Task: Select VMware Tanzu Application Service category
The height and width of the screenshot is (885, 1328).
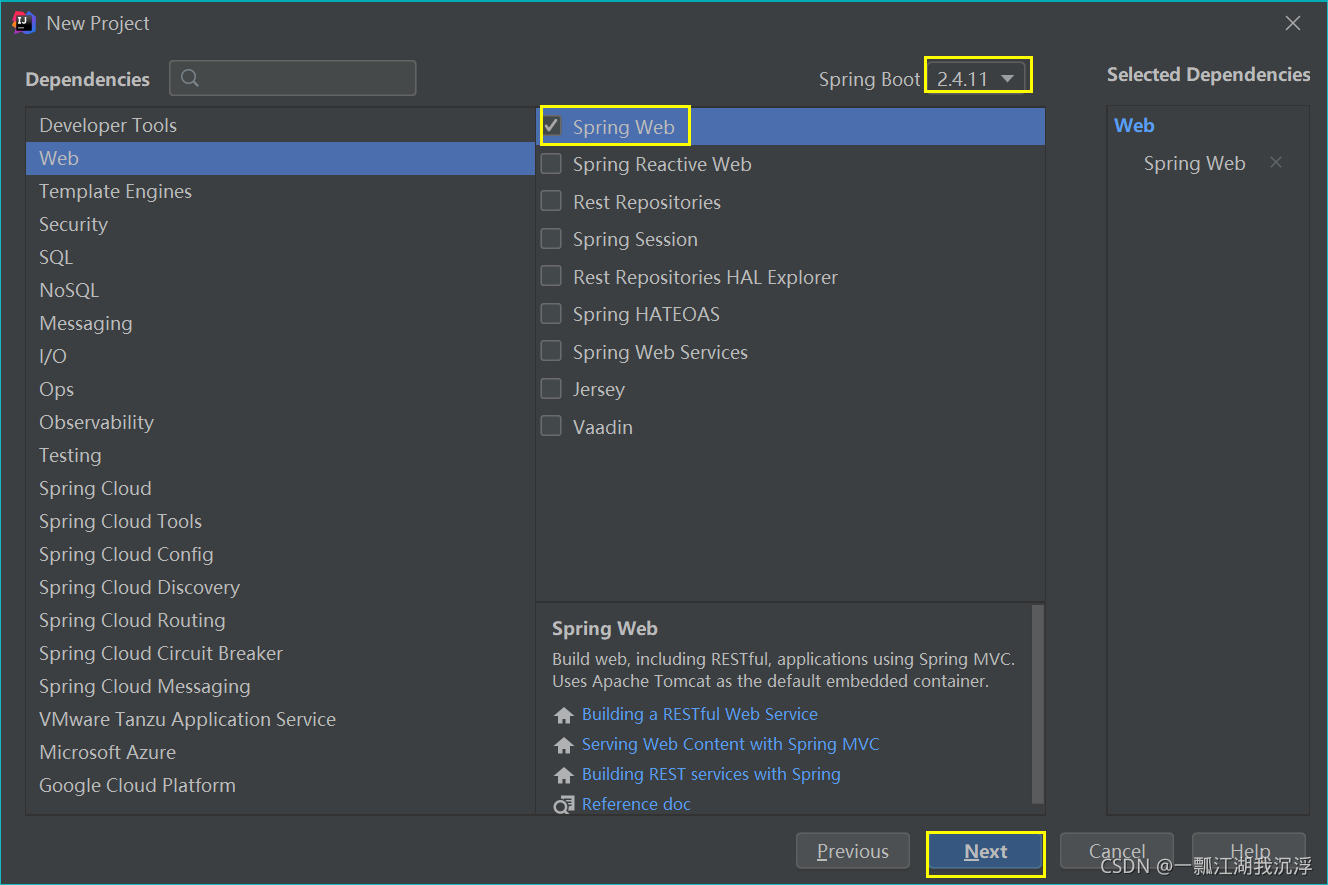Action: pos(280,719)
